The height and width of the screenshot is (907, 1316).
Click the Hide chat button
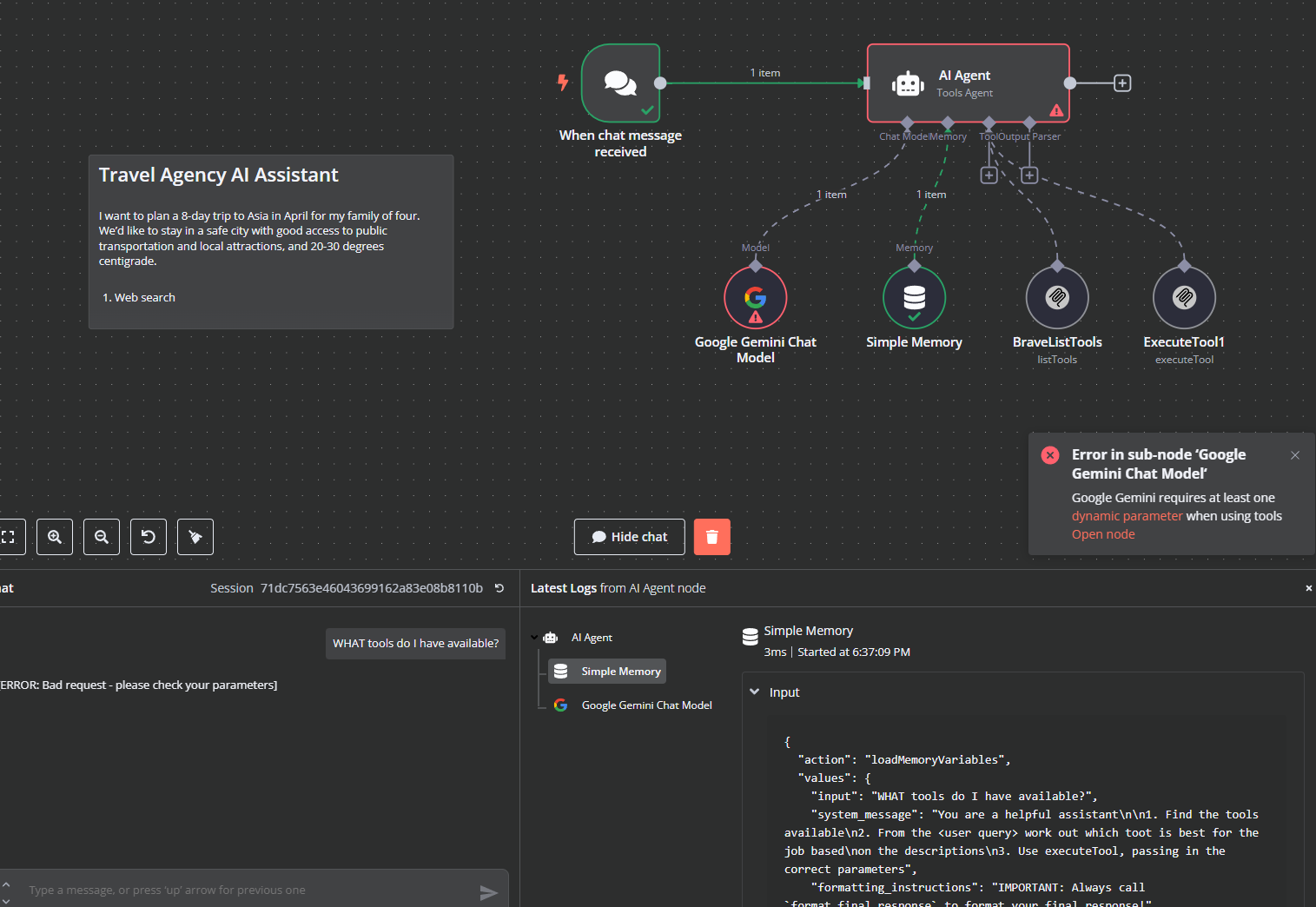(x=629, y=536)
